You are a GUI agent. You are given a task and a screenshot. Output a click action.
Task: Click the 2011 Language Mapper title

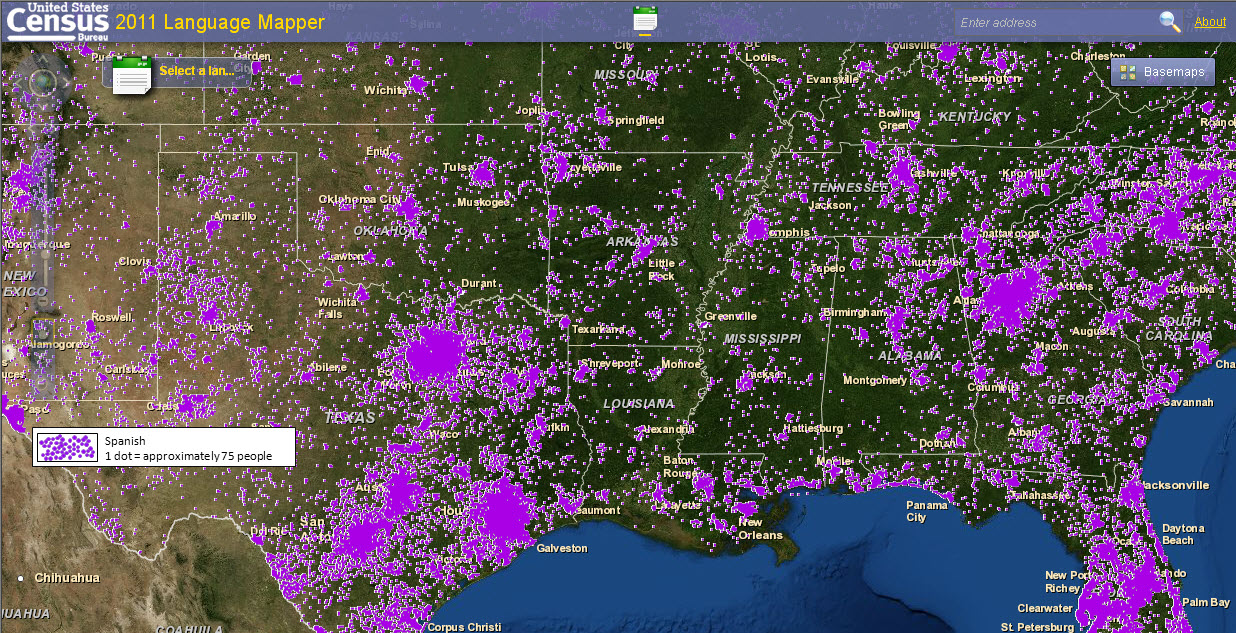[220, 22]
